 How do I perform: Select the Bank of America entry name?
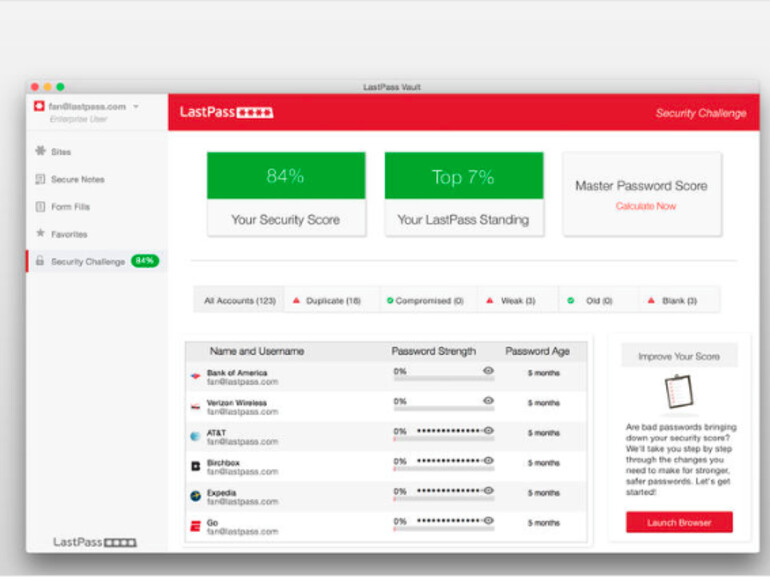tap(237, 373)
